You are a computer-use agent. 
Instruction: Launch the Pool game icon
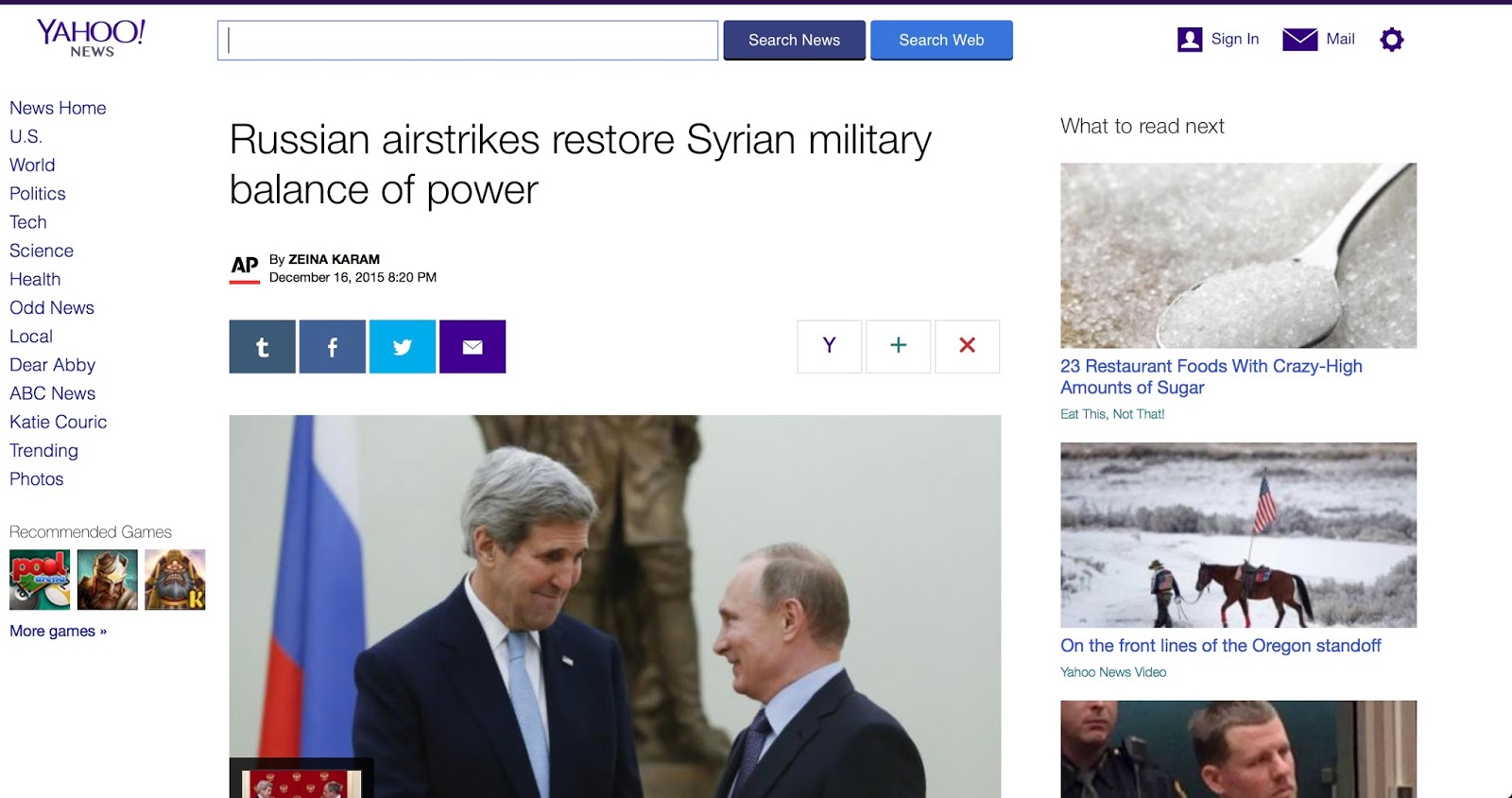pos(40,580)
